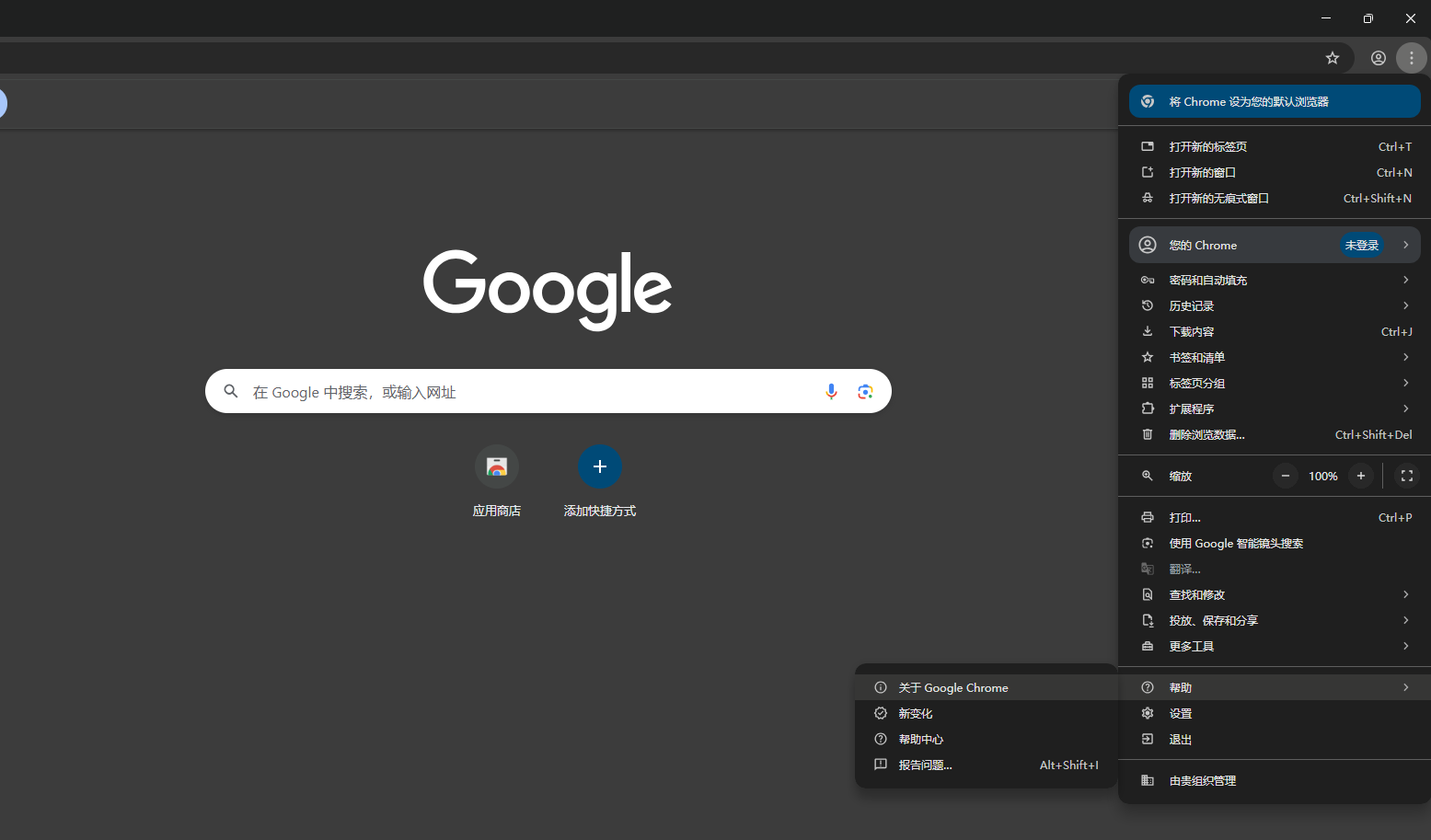1431x840 pixels.
Task: Select 打开新的窗口 menu item
Action: tap(1275, 172)
